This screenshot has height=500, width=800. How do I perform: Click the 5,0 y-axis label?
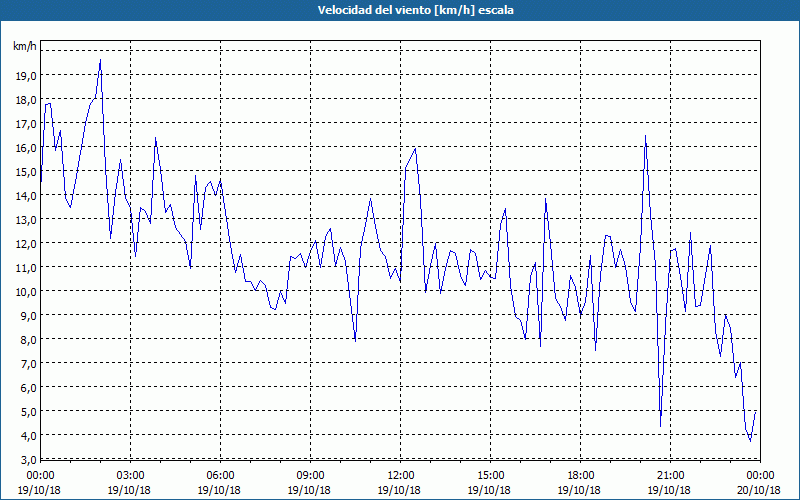tap(29, 411)
